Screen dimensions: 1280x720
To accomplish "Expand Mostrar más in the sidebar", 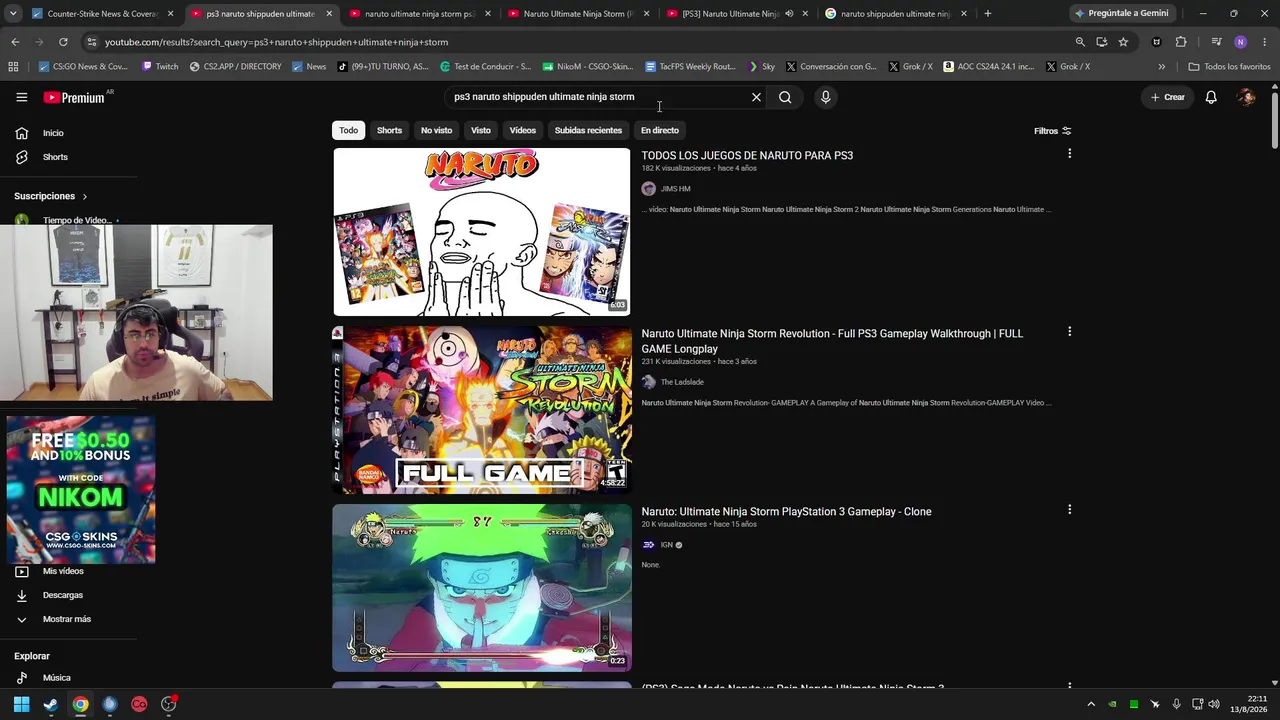I will point(68,619).
